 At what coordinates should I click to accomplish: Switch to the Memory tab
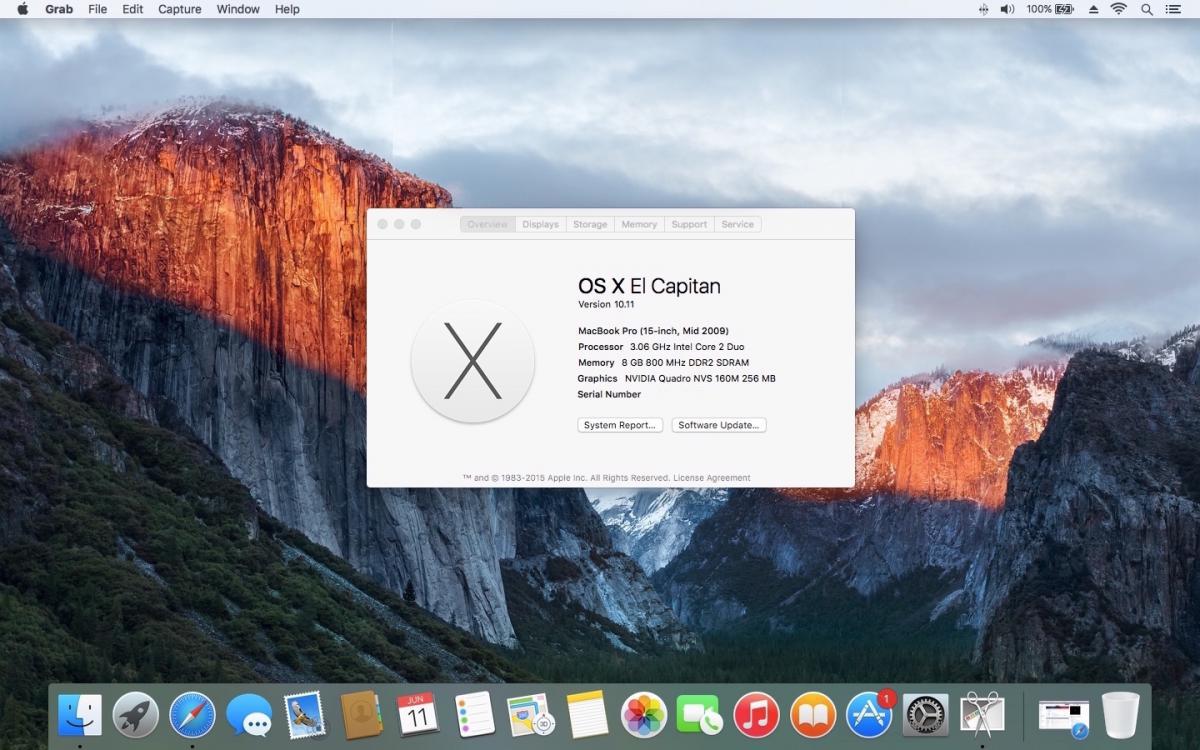click(639, 224)
